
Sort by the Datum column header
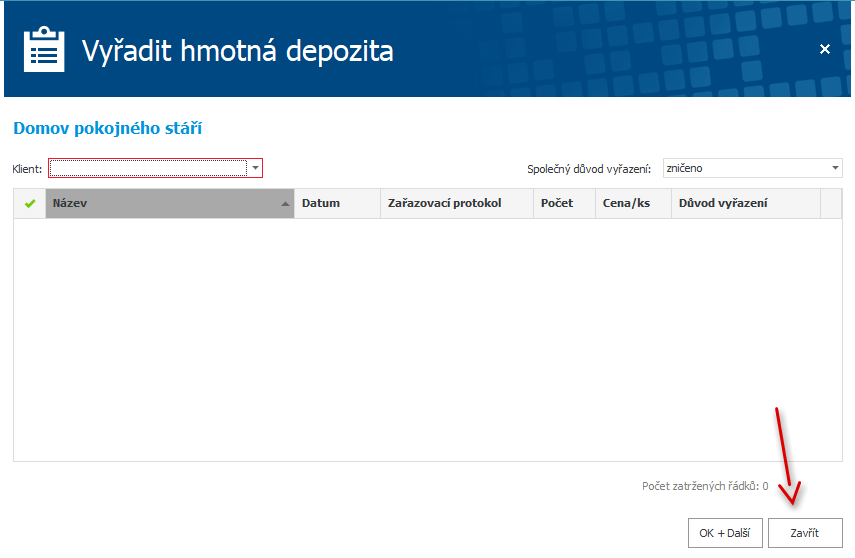(337, 203)
